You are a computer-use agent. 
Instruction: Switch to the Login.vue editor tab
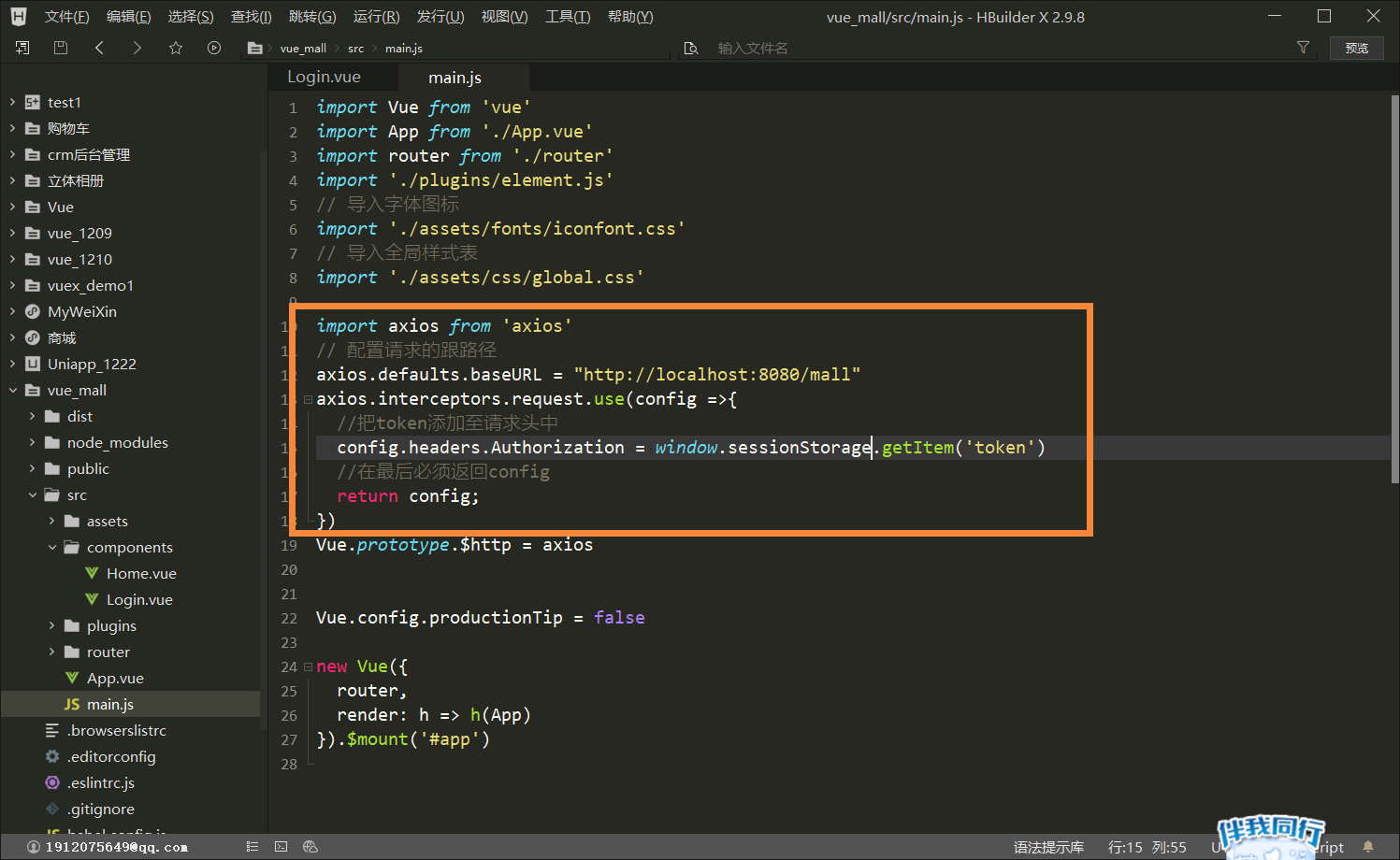tap(324, 77)
